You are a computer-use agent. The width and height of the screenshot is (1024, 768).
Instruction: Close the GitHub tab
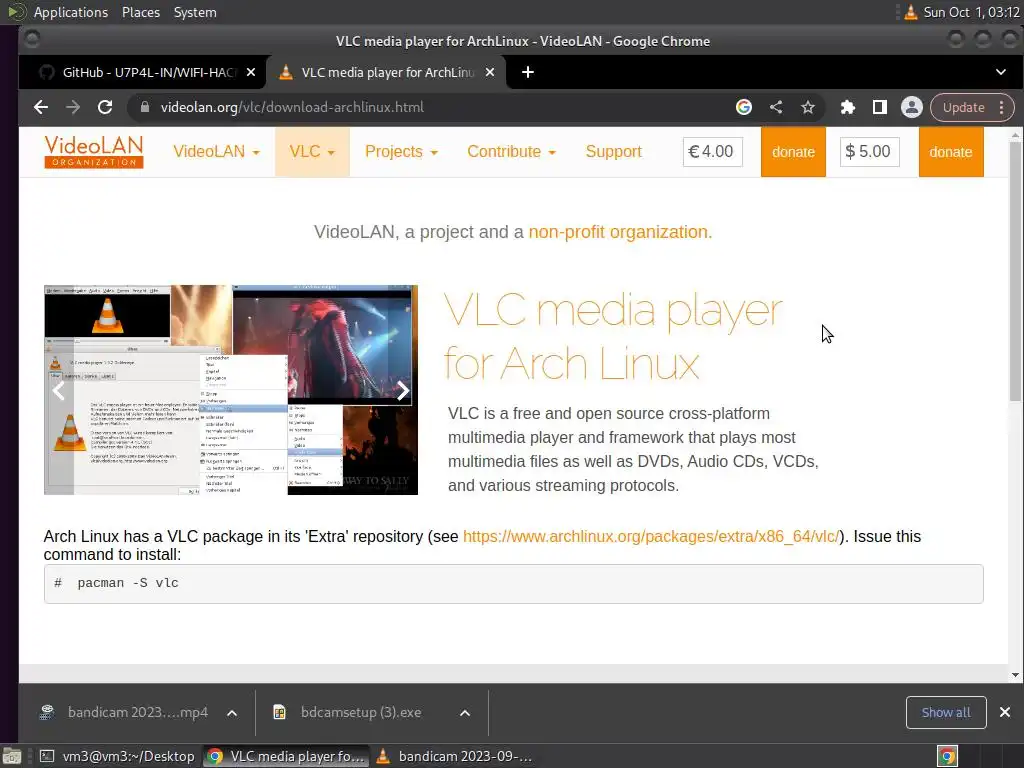(x=251, y=72)
